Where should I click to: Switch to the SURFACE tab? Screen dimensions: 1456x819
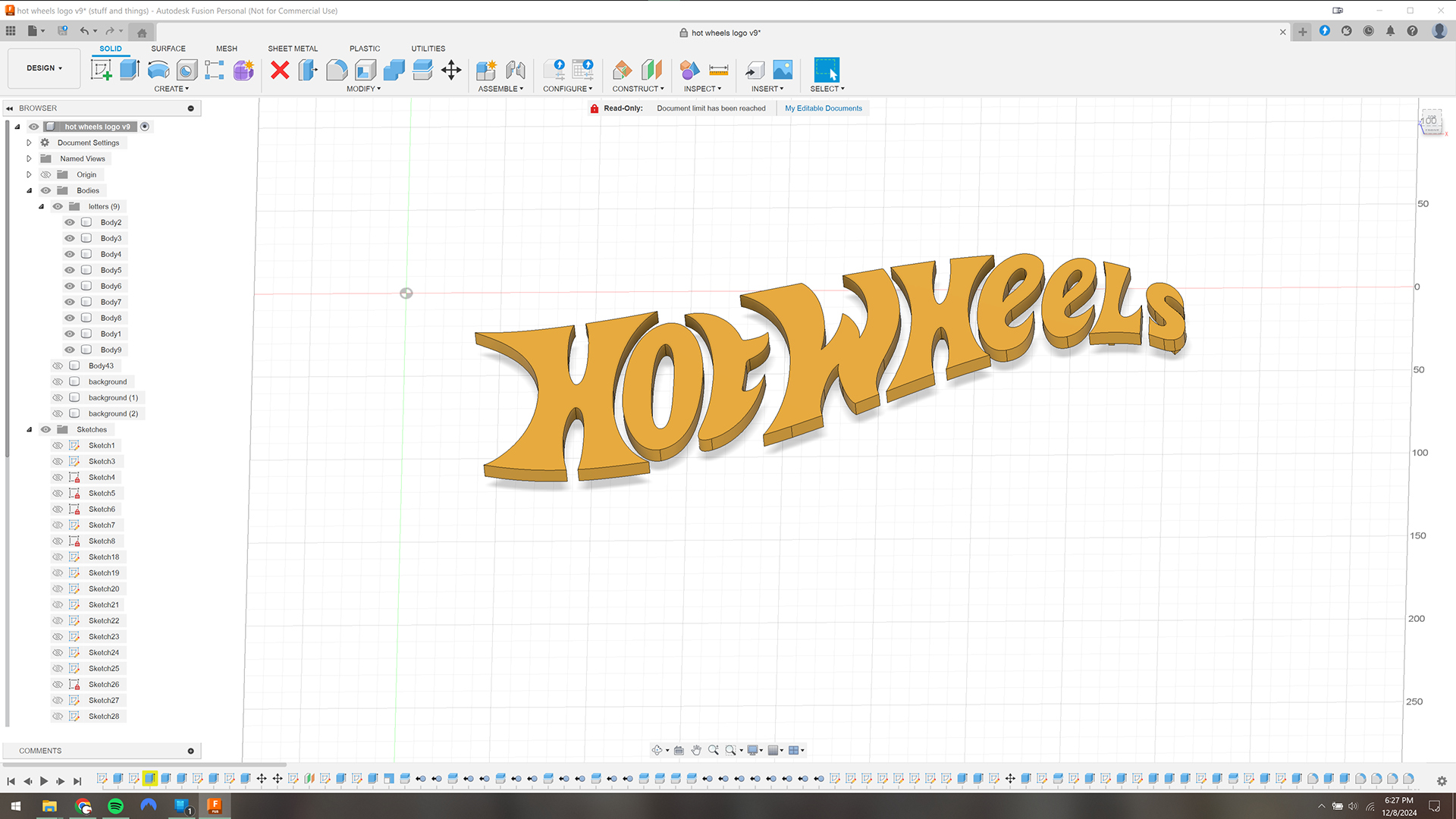[x=168, y=49]
